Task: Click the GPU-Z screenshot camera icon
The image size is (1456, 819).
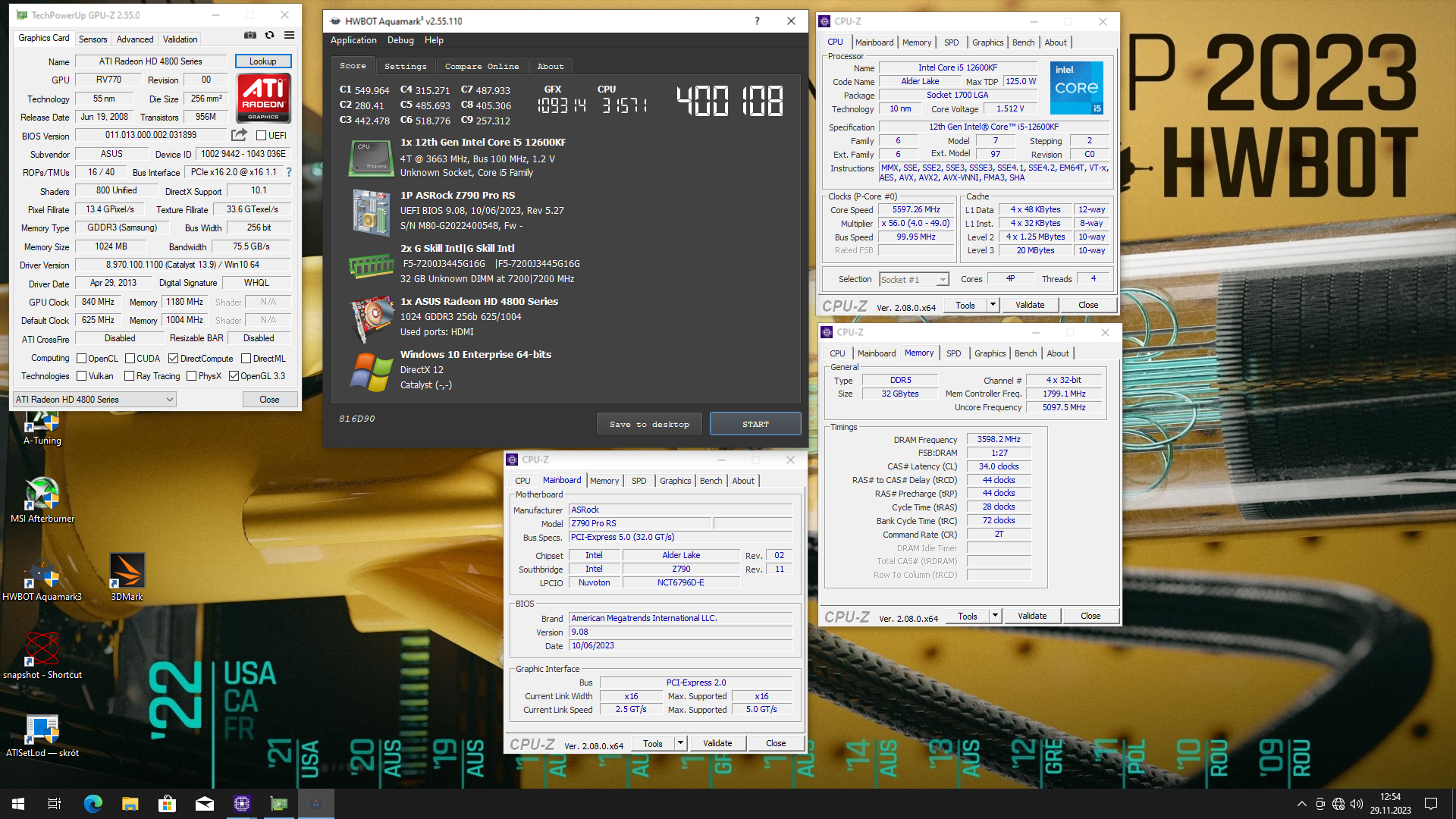Action: [250, 35]
